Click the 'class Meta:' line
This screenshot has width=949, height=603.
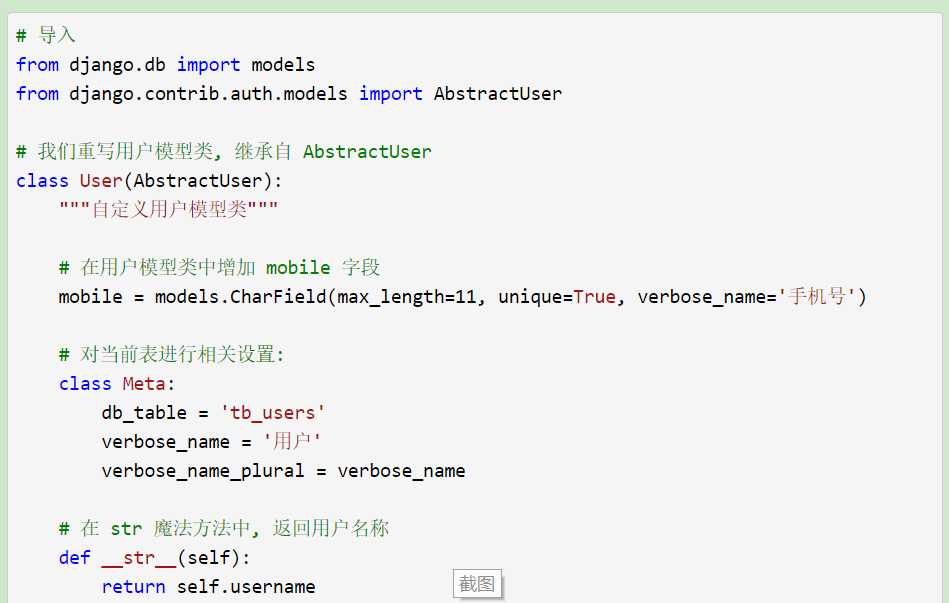117,384
